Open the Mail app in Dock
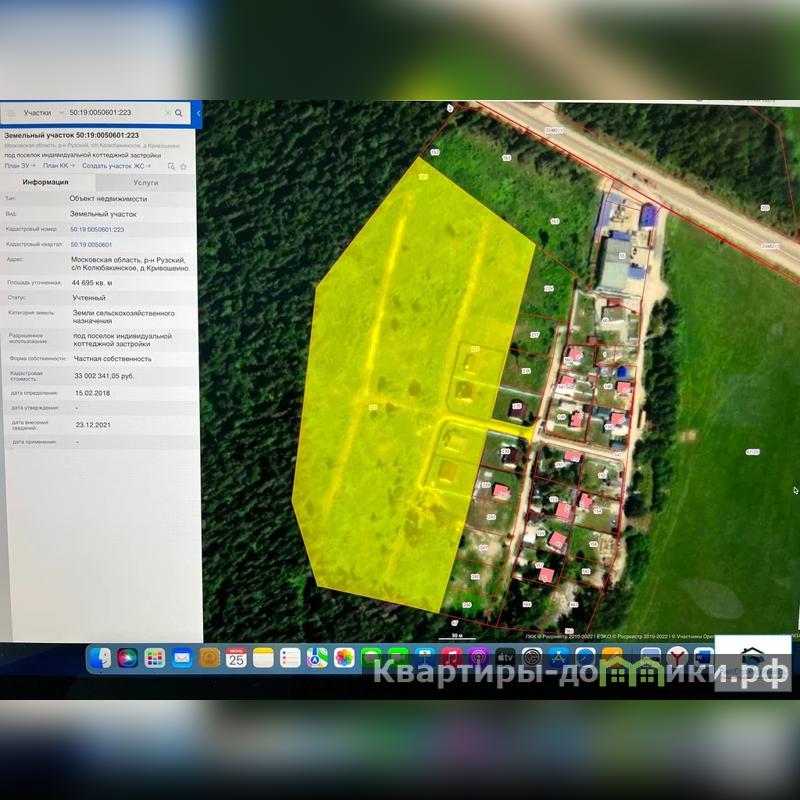The image size is (800, 800). coord(181,657)
